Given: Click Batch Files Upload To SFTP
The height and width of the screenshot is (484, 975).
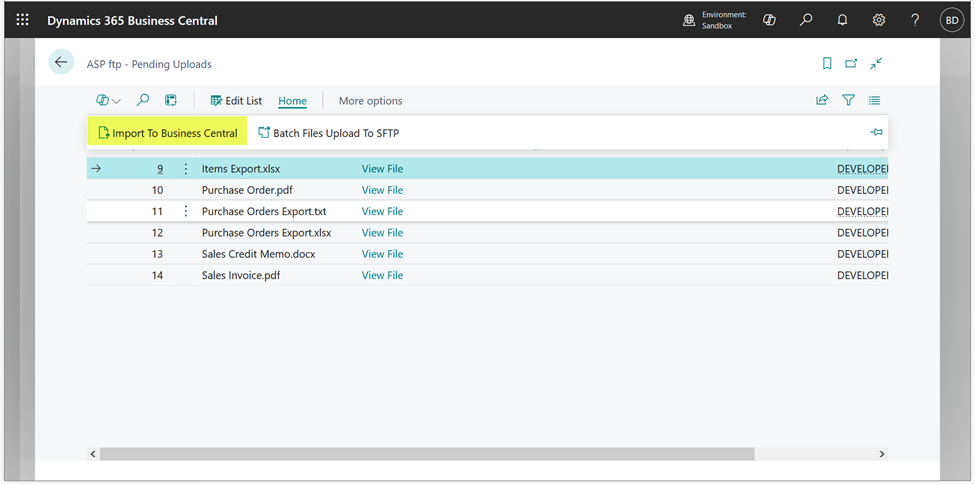Looking at the screenshot, I should click(328, 133).
